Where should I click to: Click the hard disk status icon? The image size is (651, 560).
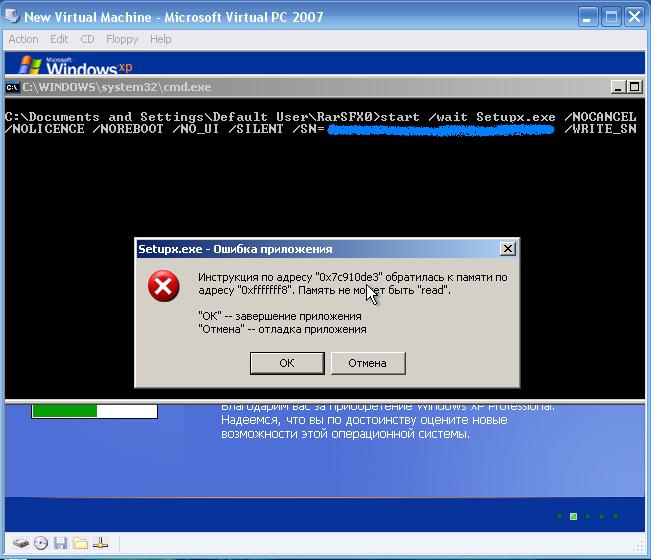point(21,543)
